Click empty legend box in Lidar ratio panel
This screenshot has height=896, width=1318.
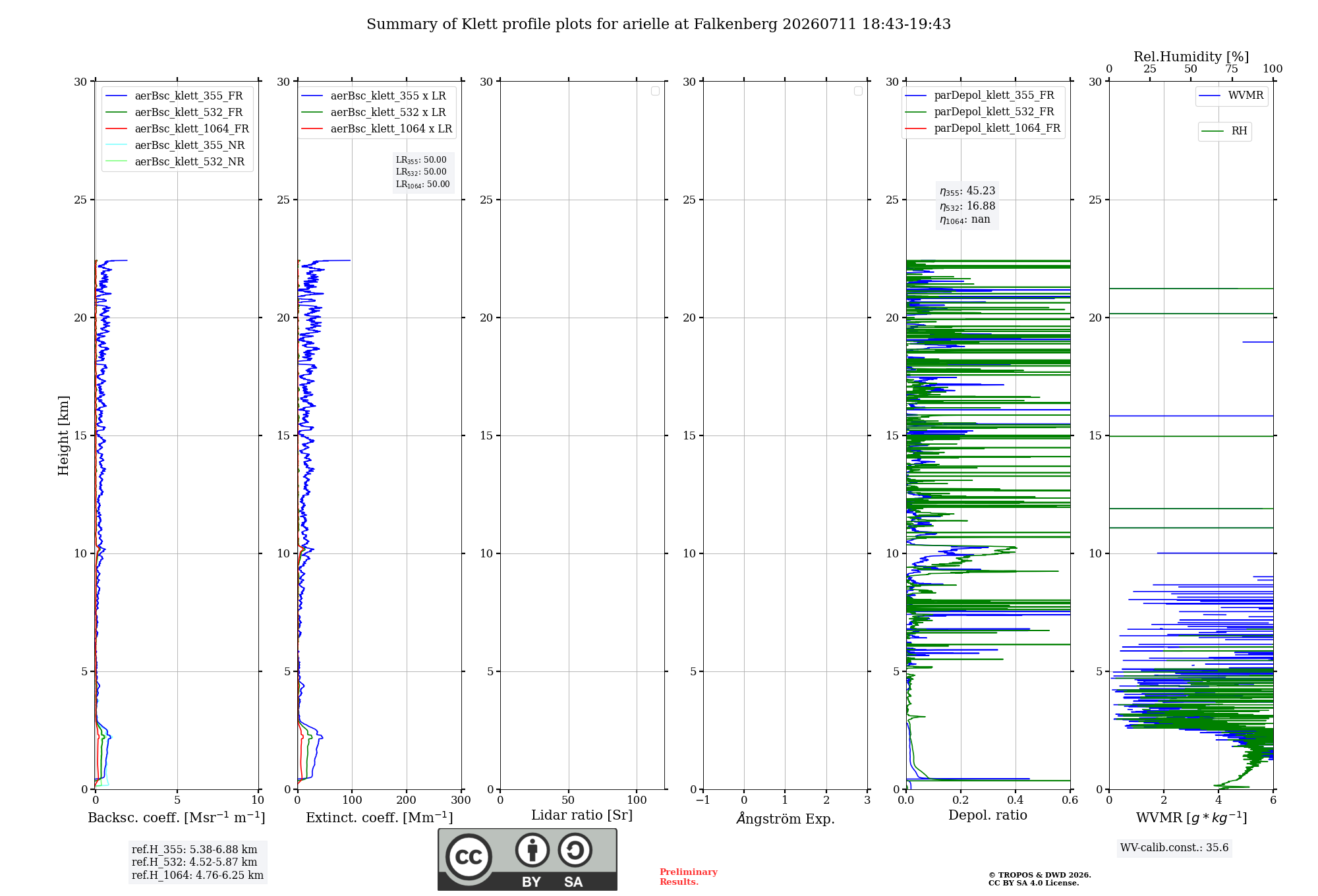click(x=655, y=91)
